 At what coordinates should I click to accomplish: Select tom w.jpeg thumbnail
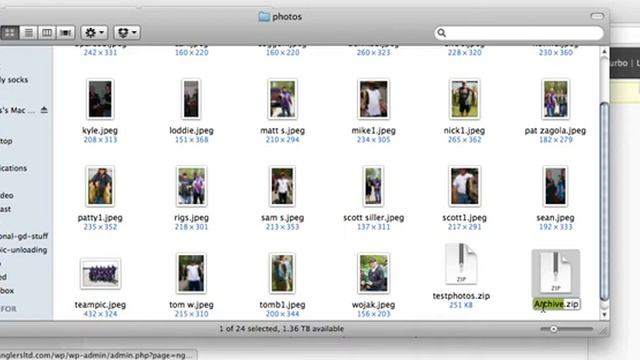point(191,273)
